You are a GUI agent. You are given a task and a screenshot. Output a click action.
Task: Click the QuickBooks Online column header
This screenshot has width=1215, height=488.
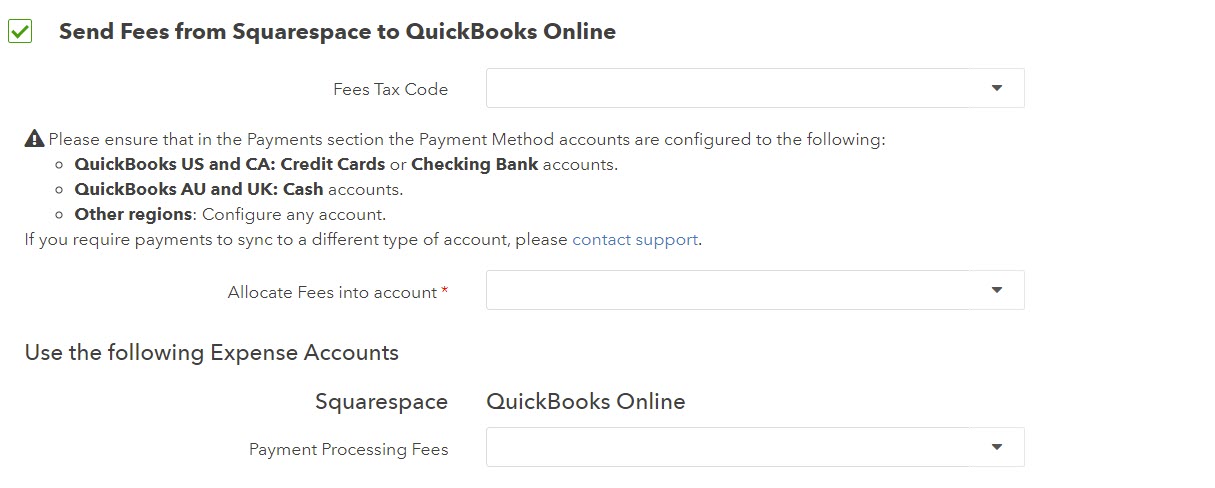586,402
